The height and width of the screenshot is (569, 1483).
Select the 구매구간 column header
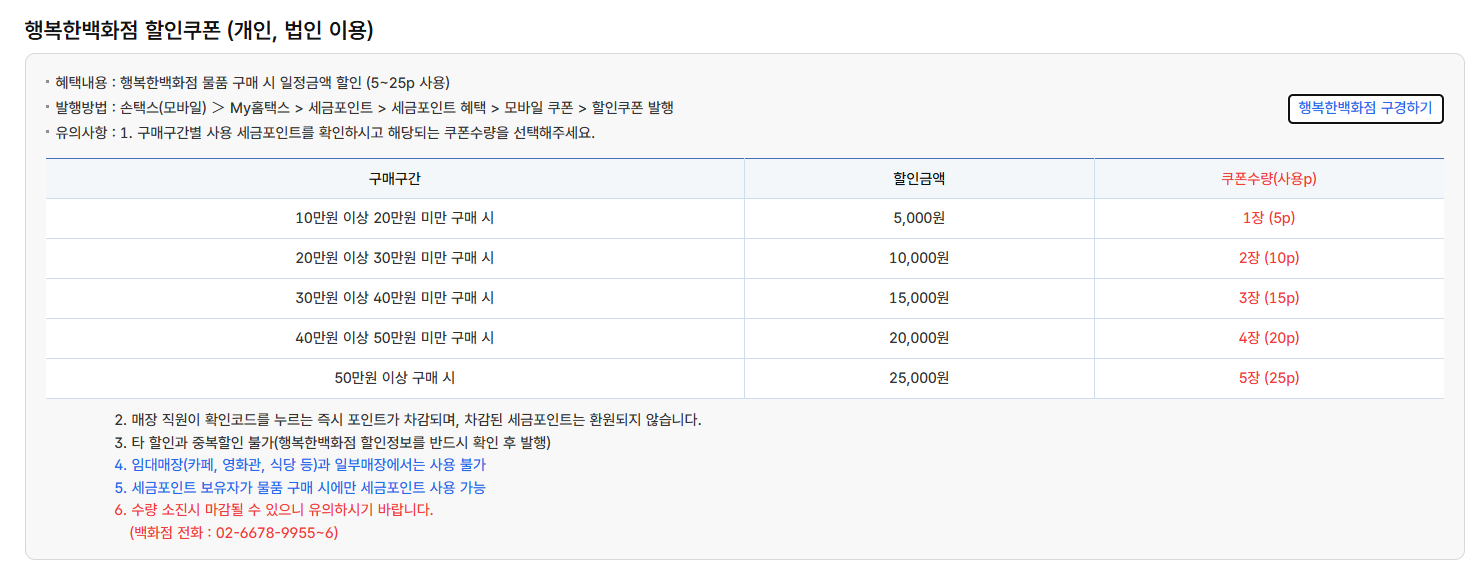(395, 179)
